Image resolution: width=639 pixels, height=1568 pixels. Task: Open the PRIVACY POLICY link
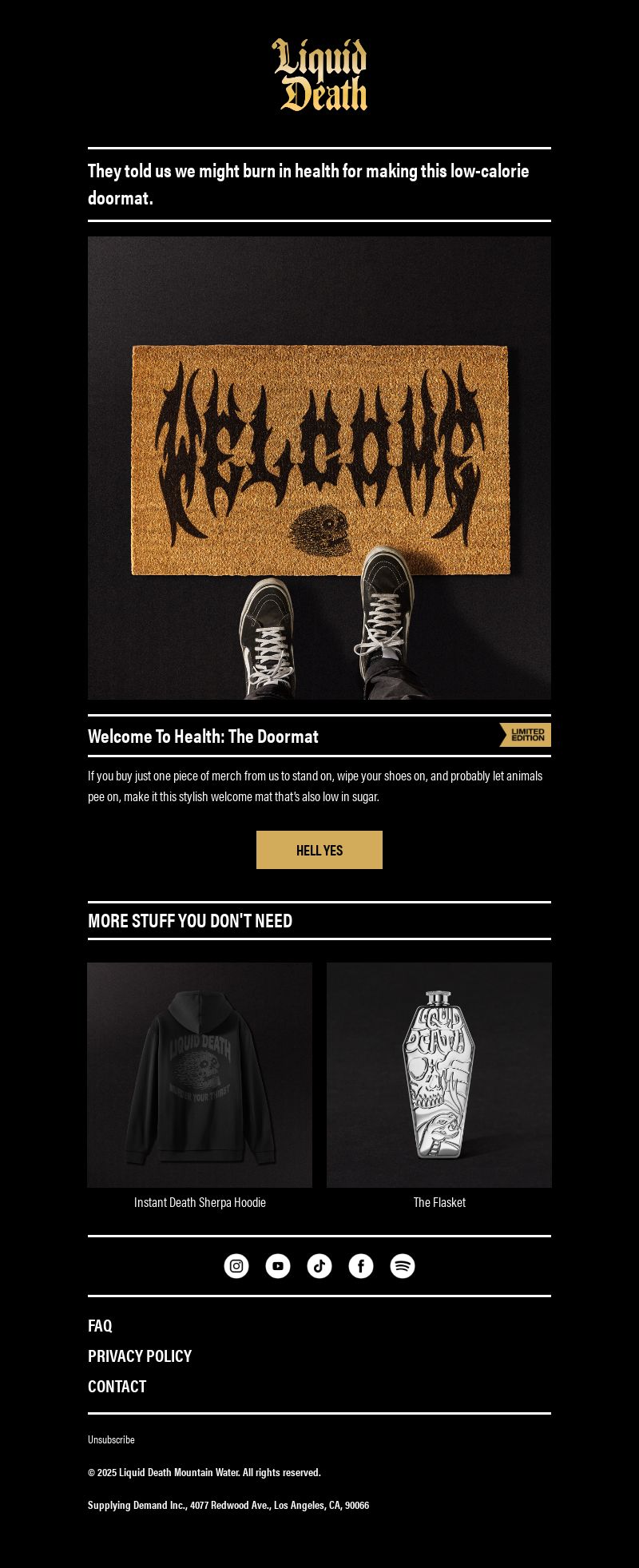coord(140,1356)
